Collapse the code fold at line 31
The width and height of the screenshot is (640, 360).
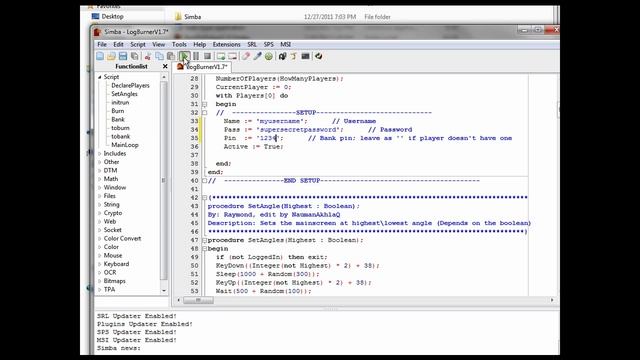pos(205,104)
